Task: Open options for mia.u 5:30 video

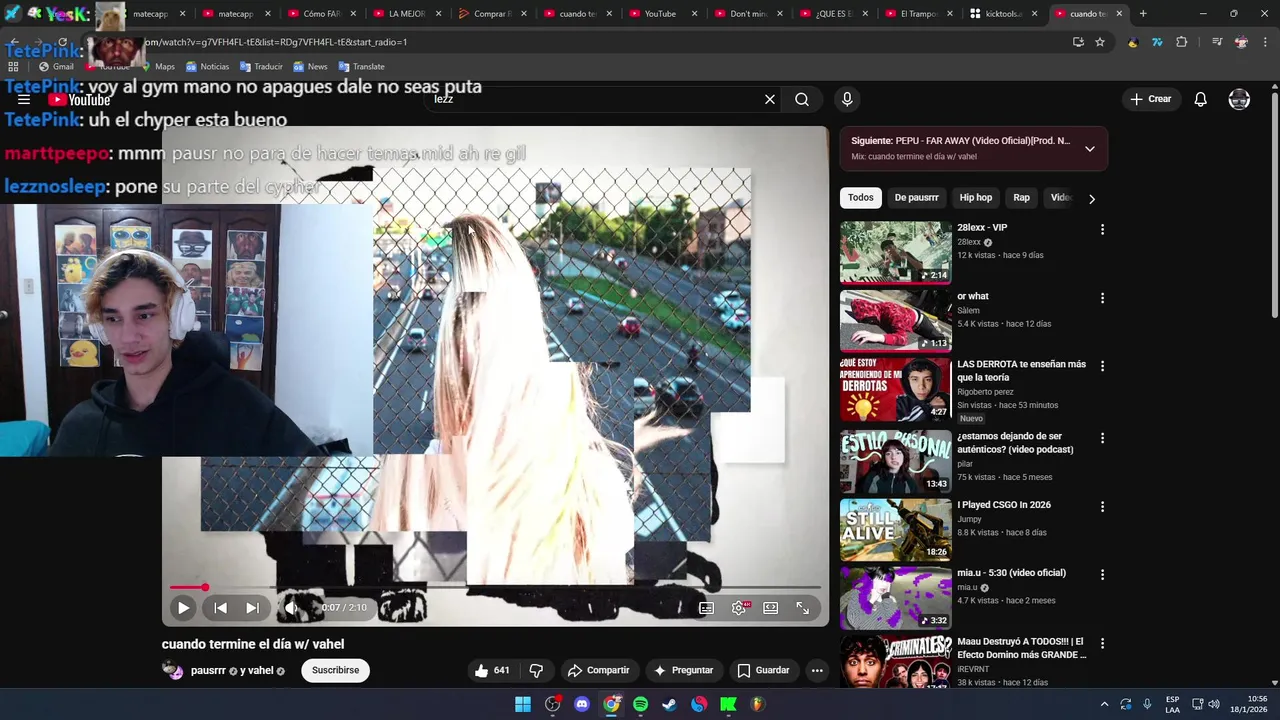Action: [1102, 574]
